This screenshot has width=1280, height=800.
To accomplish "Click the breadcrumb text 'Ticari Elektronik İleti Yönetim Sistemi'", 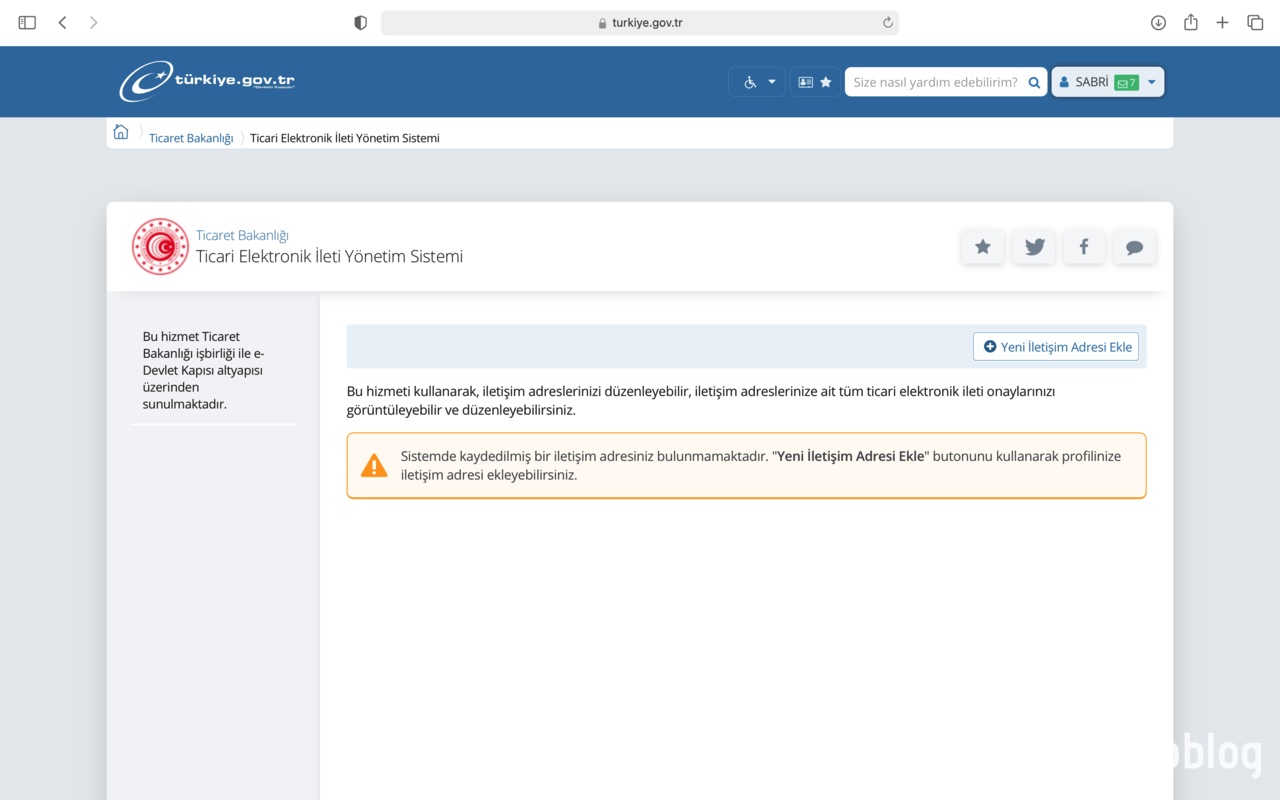I will click(345, 138).
